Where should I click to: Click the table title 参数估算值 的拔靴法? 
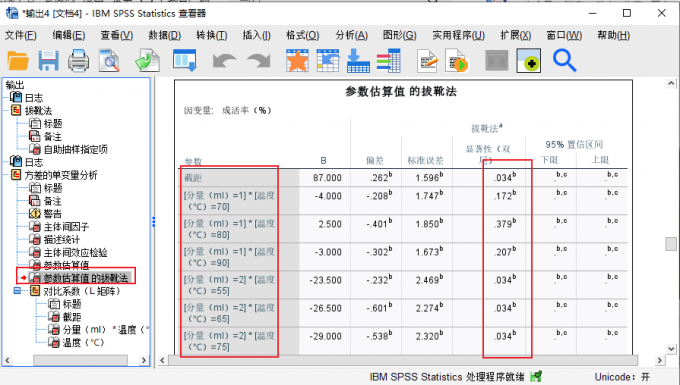tap(401, 91)
